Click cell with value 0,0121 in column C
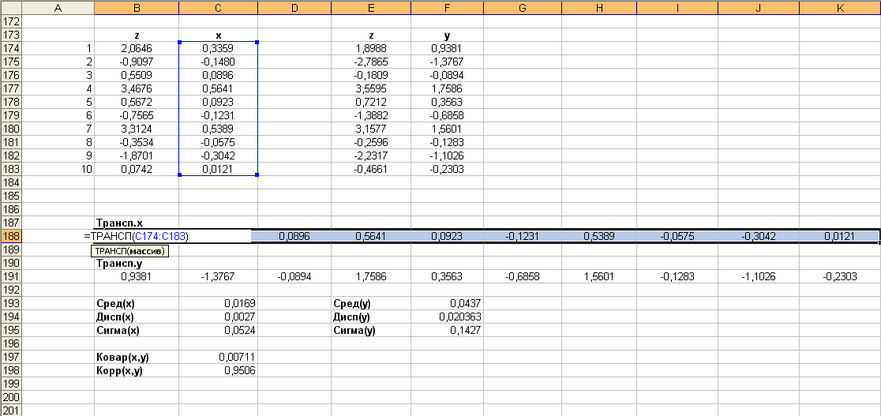This screenshot has height=416, width=881. [x=218, y=169]
